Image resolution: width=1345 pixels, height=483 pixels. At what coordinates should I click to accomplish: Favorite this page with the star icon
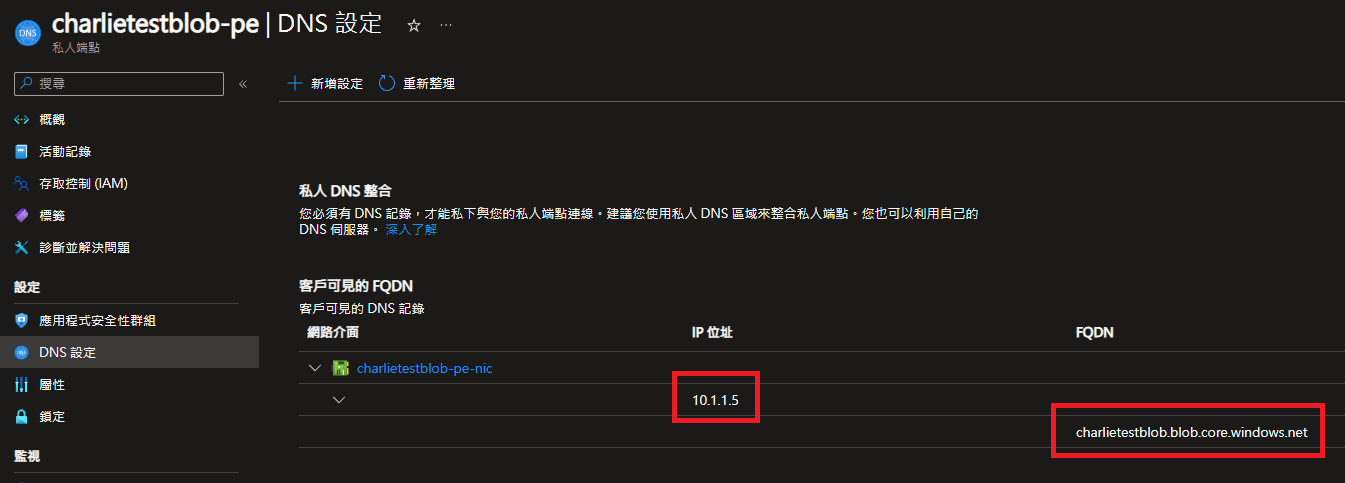coord(413,26)
